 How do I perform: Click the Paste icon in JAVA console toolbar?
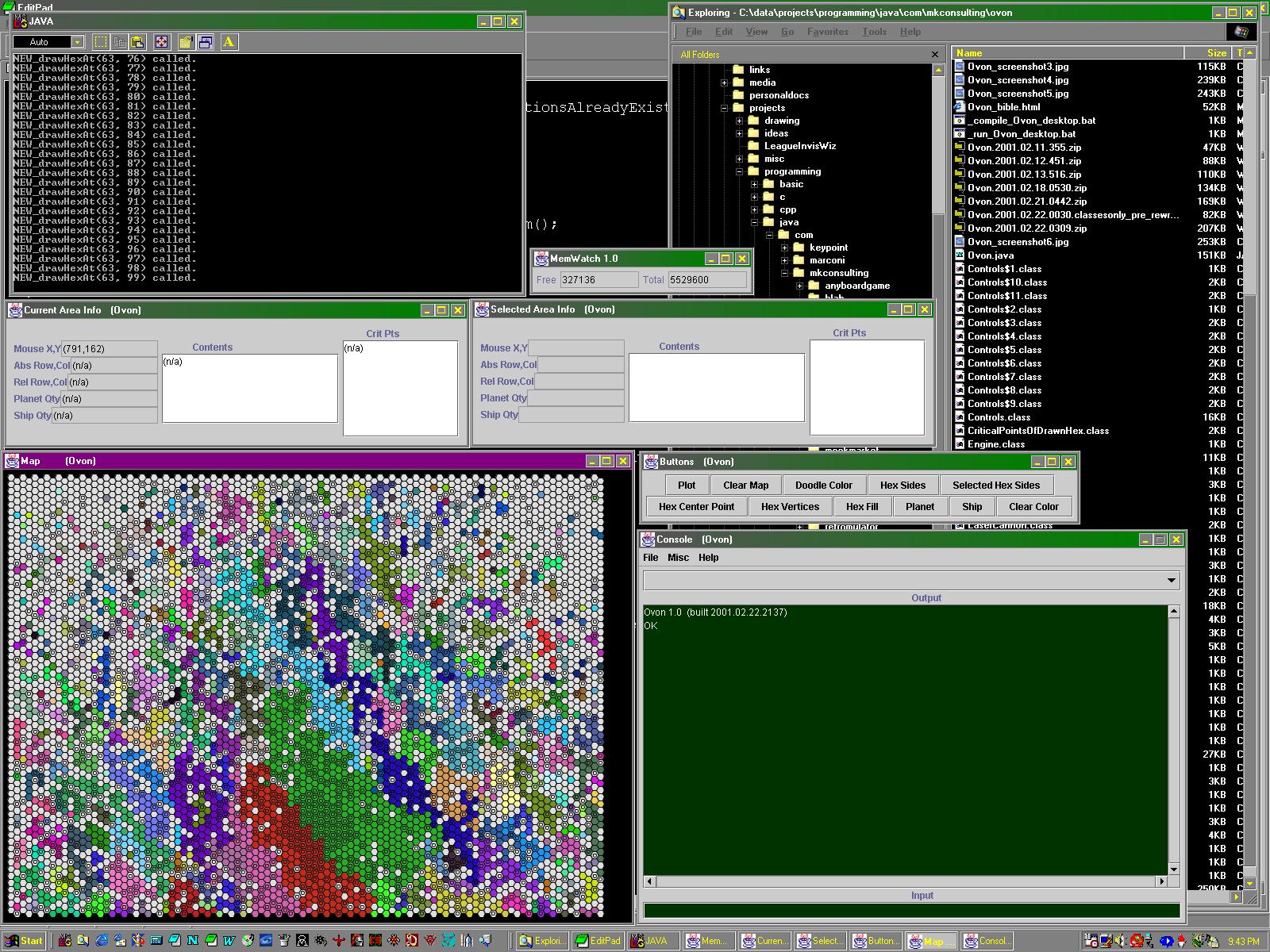pos(137,42)
